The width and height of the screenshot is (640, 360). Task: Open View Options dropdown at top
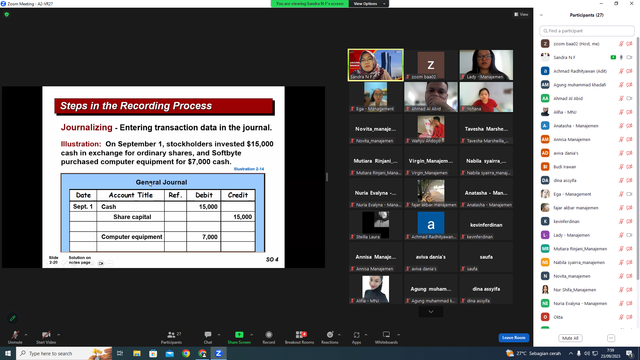[x=369, y=4]
